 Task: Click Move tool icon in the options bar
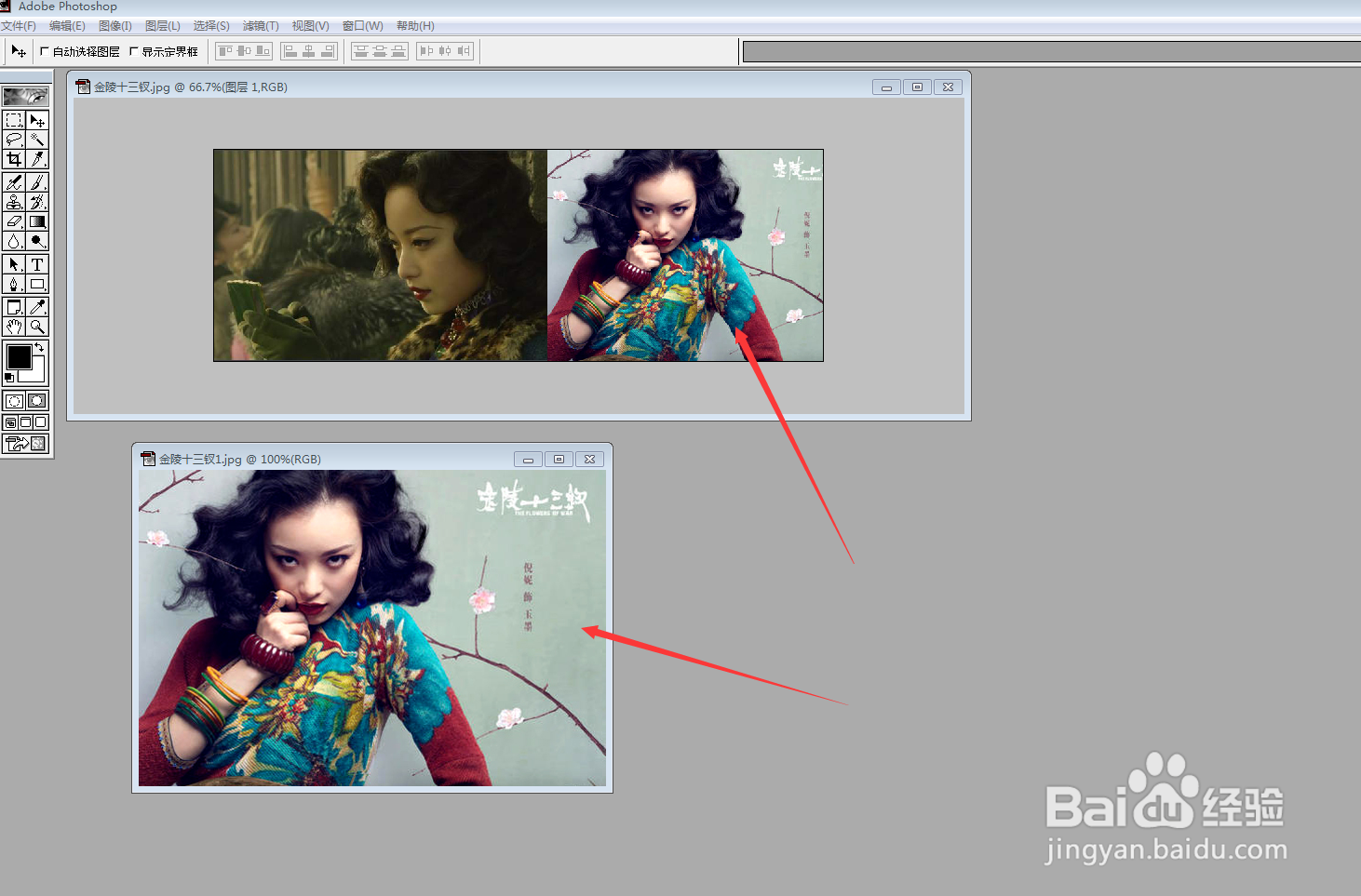[x=19, y=51]
